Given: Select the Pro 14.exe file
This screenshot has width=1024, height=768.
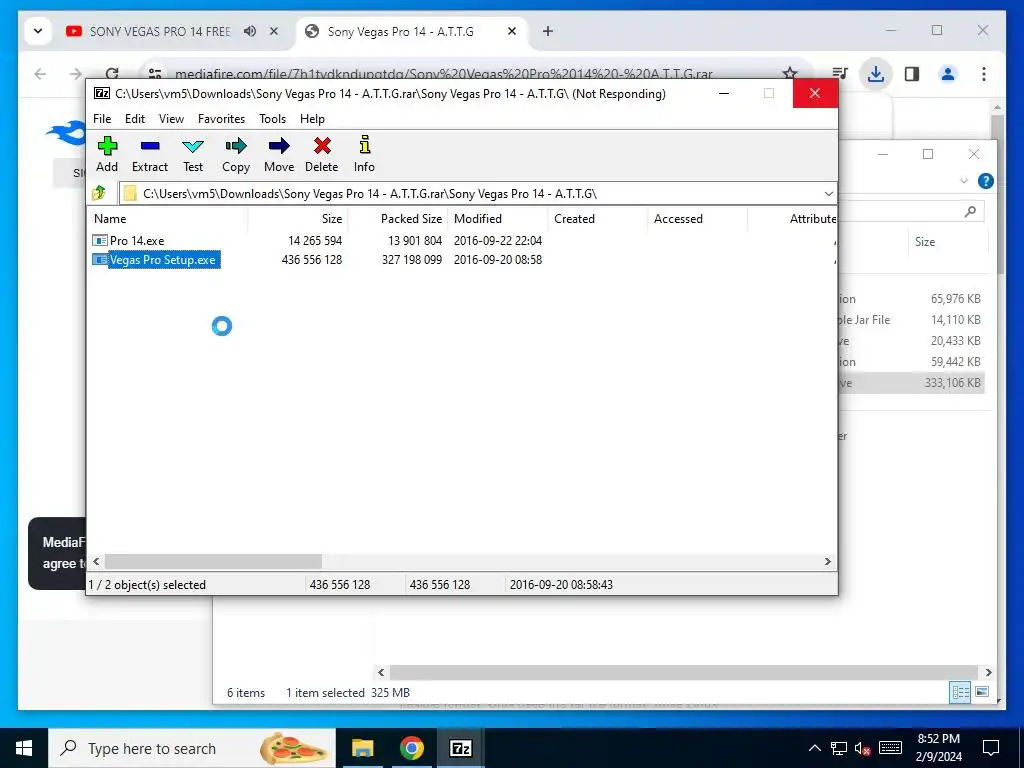Looking at the screenshot, I should point(137,241).
